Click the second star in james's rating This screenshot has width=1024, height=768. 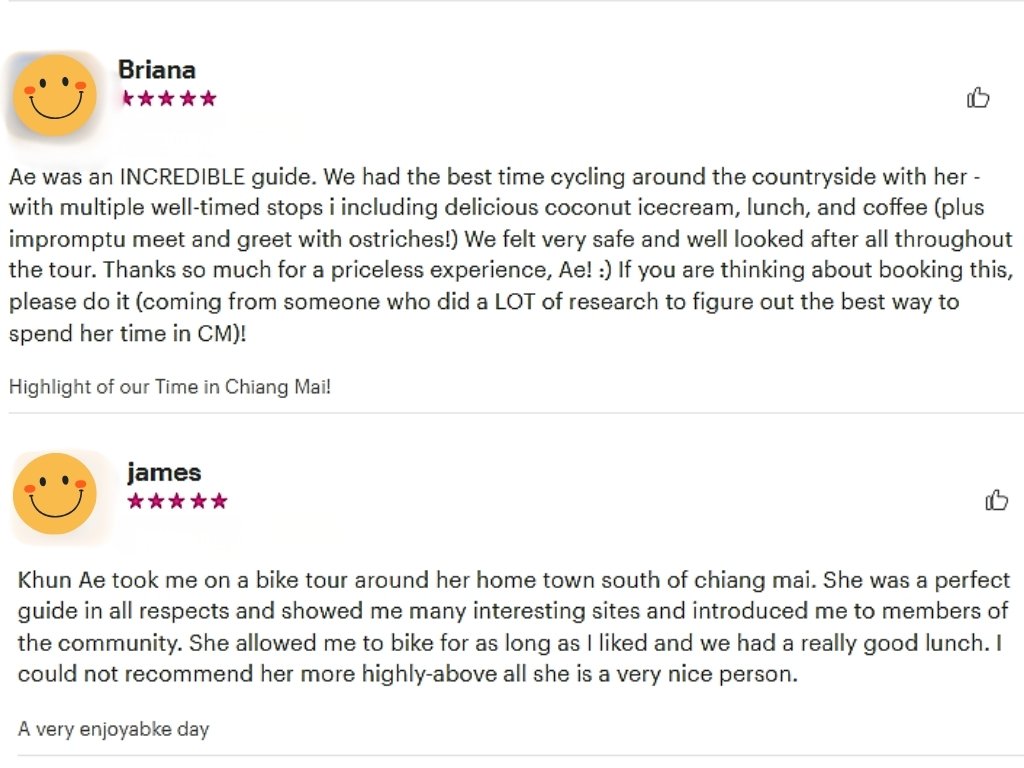[x=156, y=501]
